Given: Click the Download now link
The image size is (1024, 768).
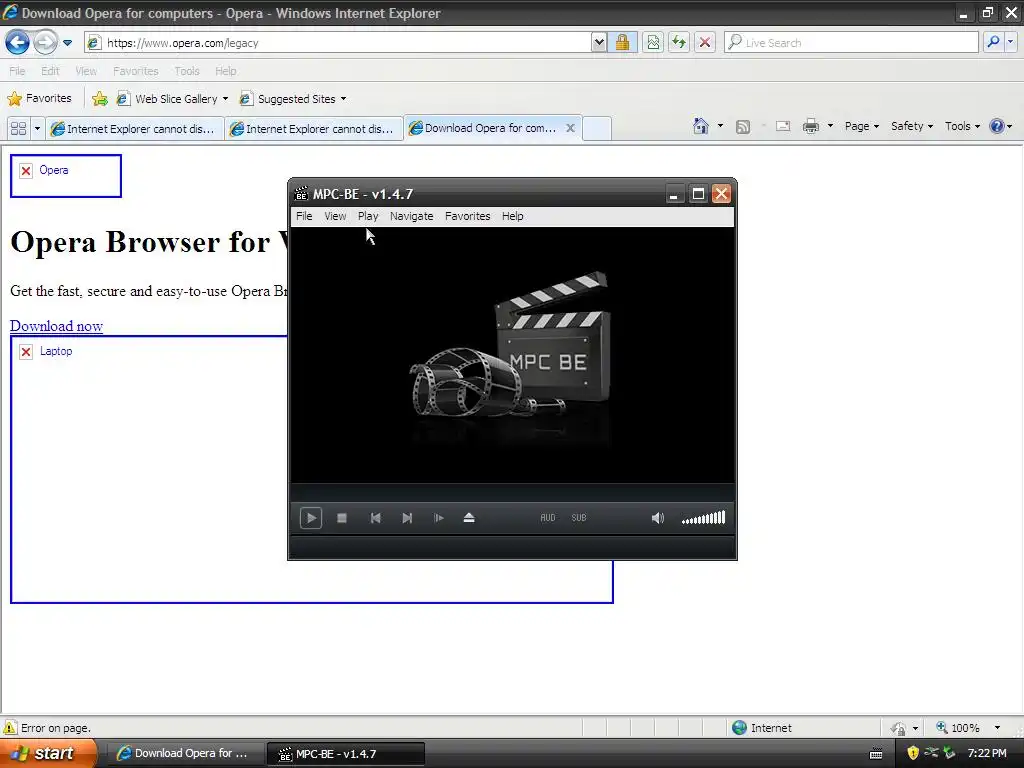Looking at the screenshot, I should click(x=56, y=326).
